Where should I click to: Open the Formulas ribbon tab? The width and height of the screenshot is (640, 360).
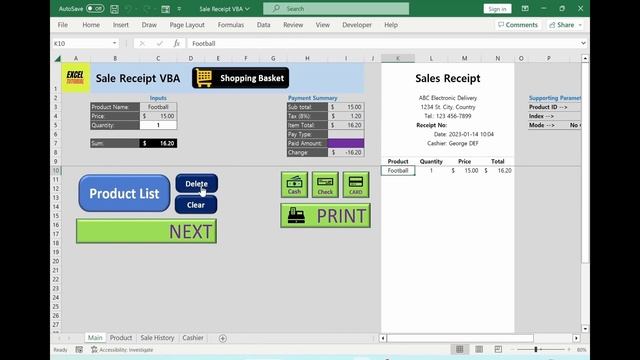click(x=231, y=25)
